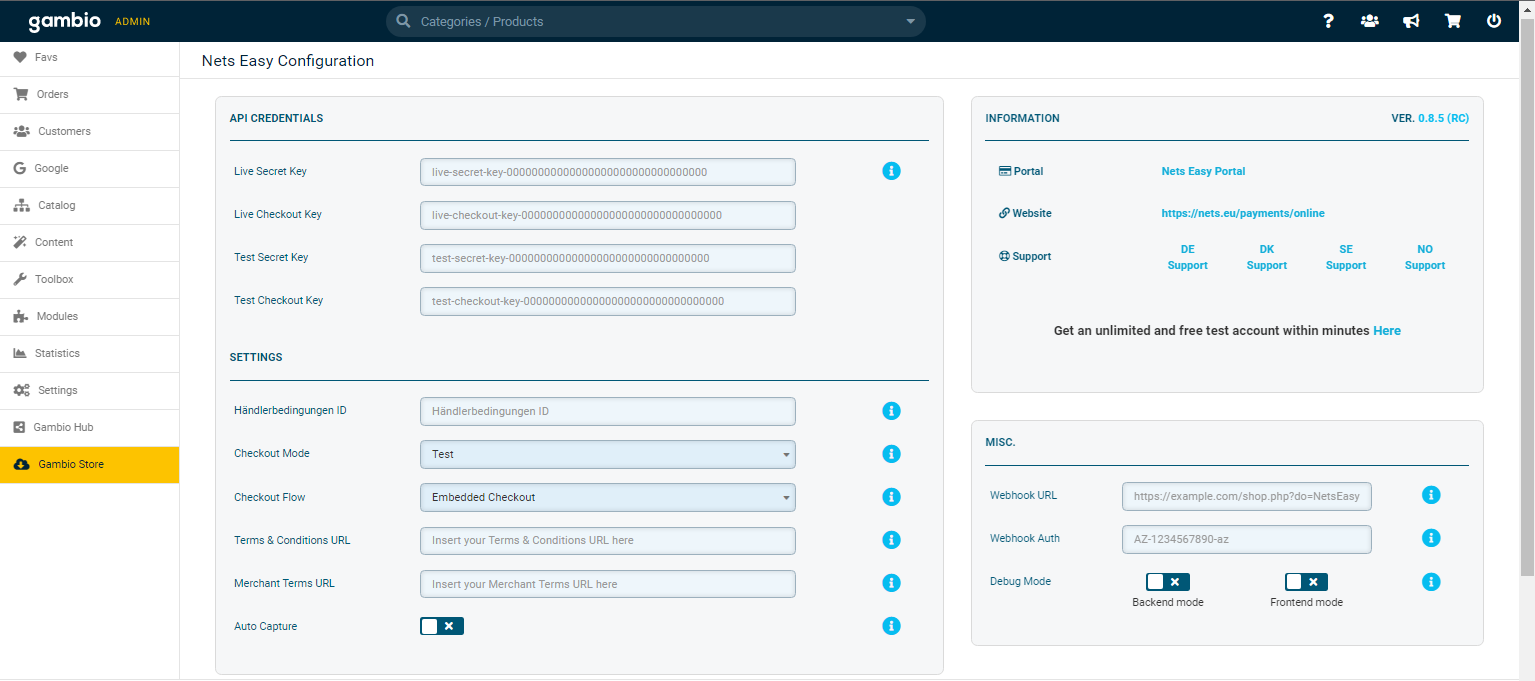Click the Catalog sitemap icon
The width and height of the screenshot is (1535, 681).
[21, 205]
